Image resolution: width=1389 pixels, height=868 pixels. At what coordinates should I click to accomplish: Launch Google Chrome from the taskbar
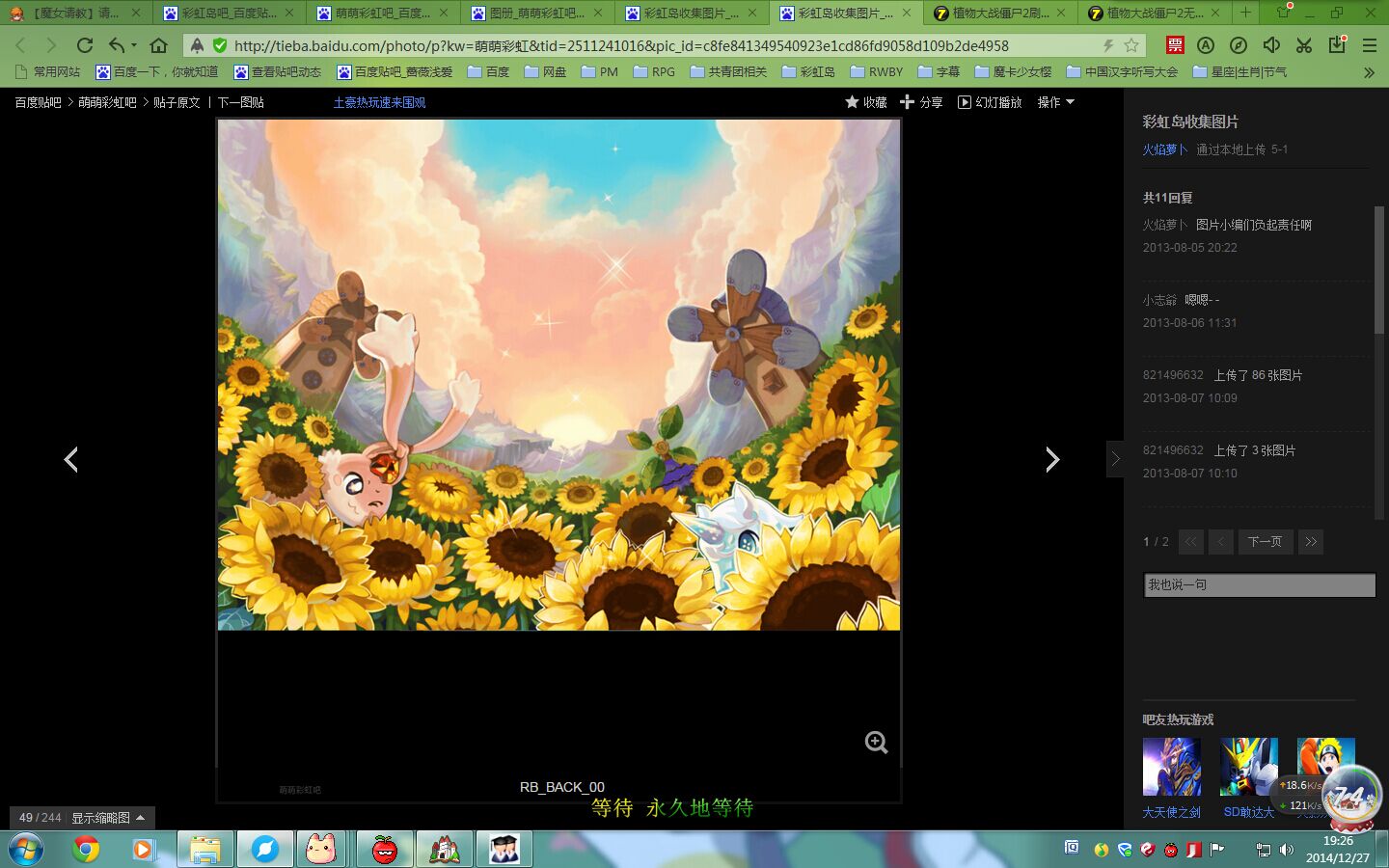[x=87, y=849]
